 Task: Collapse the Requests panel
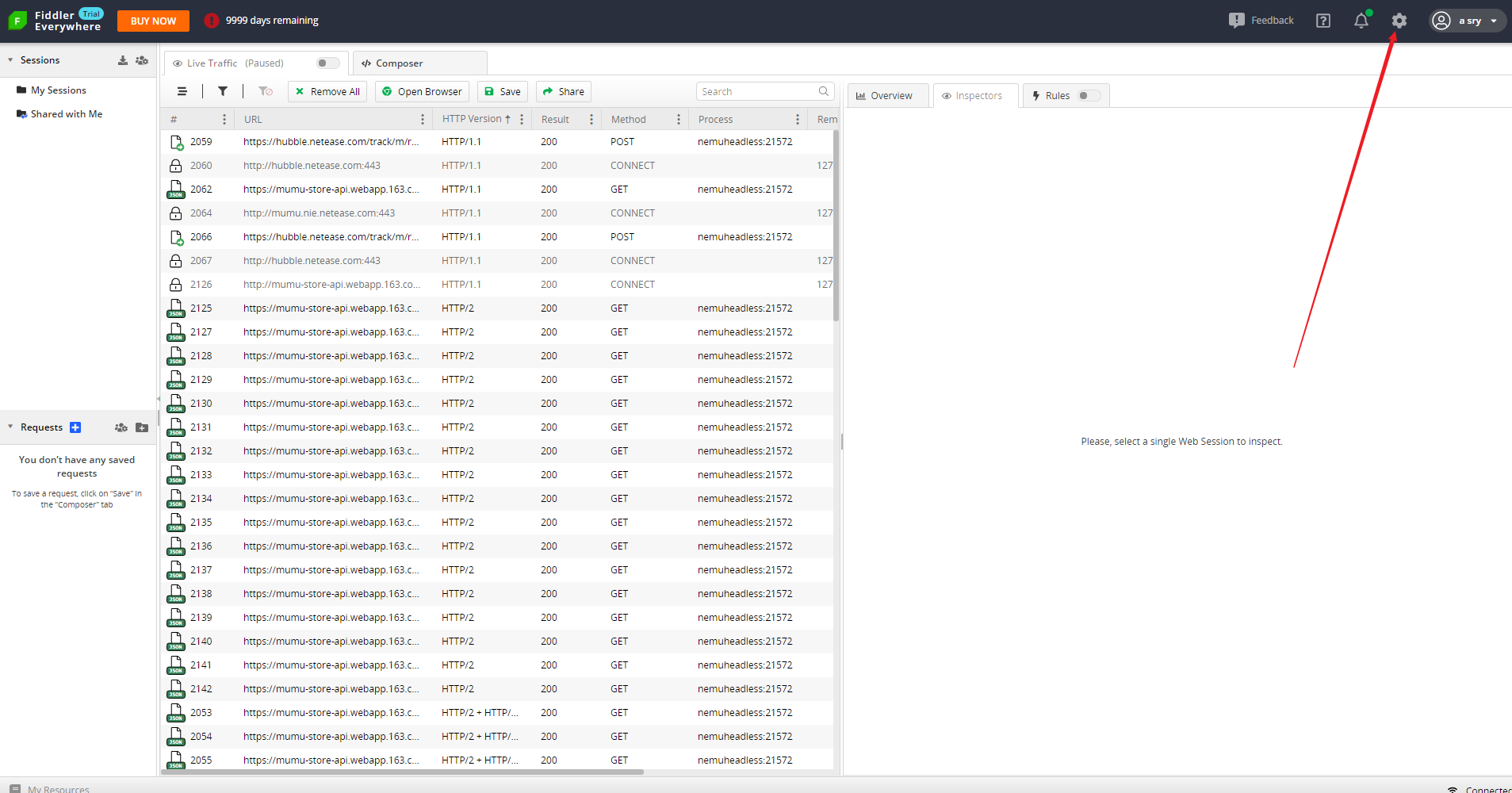point(10,427)
